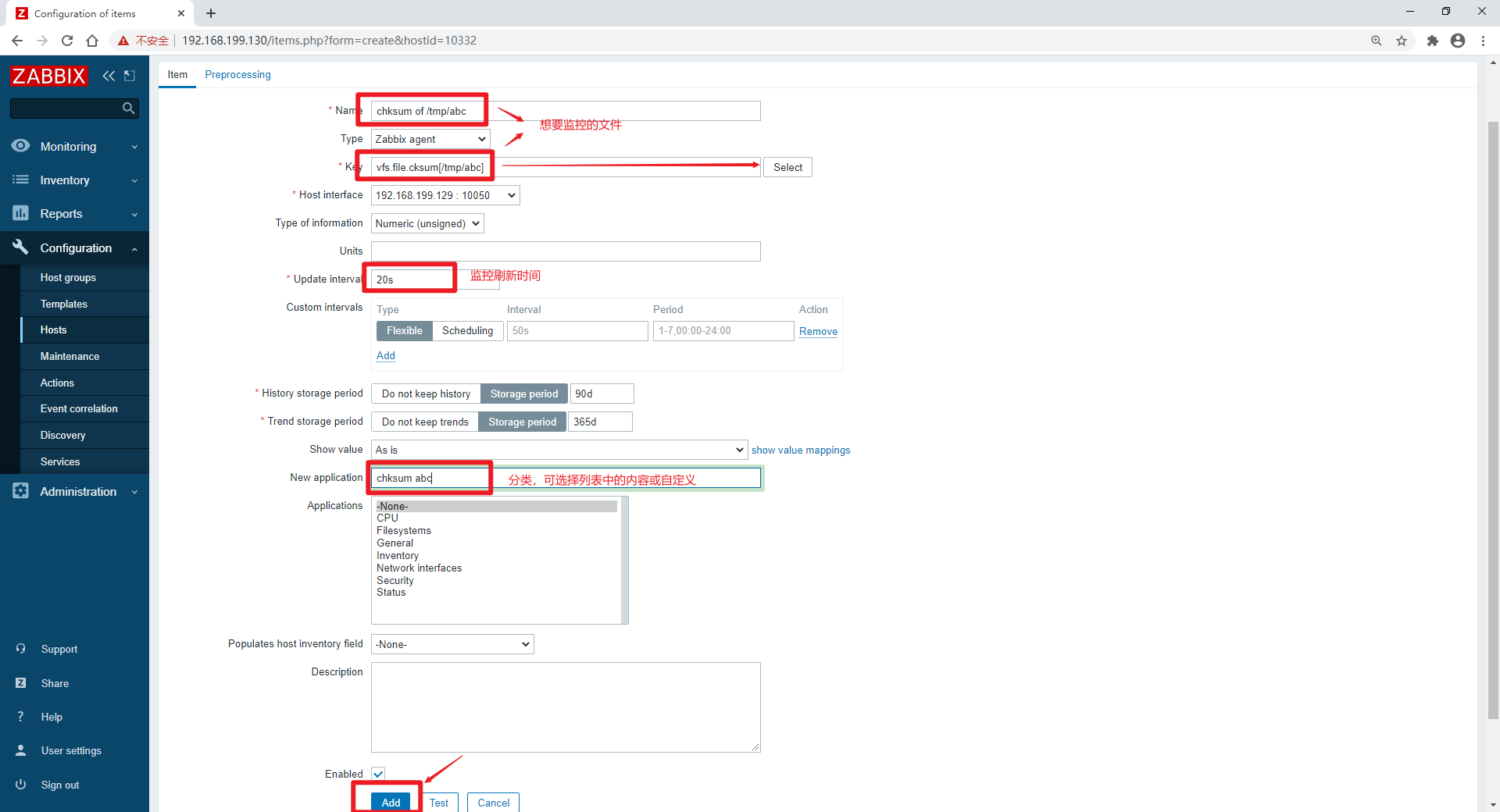
Task: Click the insecure site warning icon
Action: 123,41
